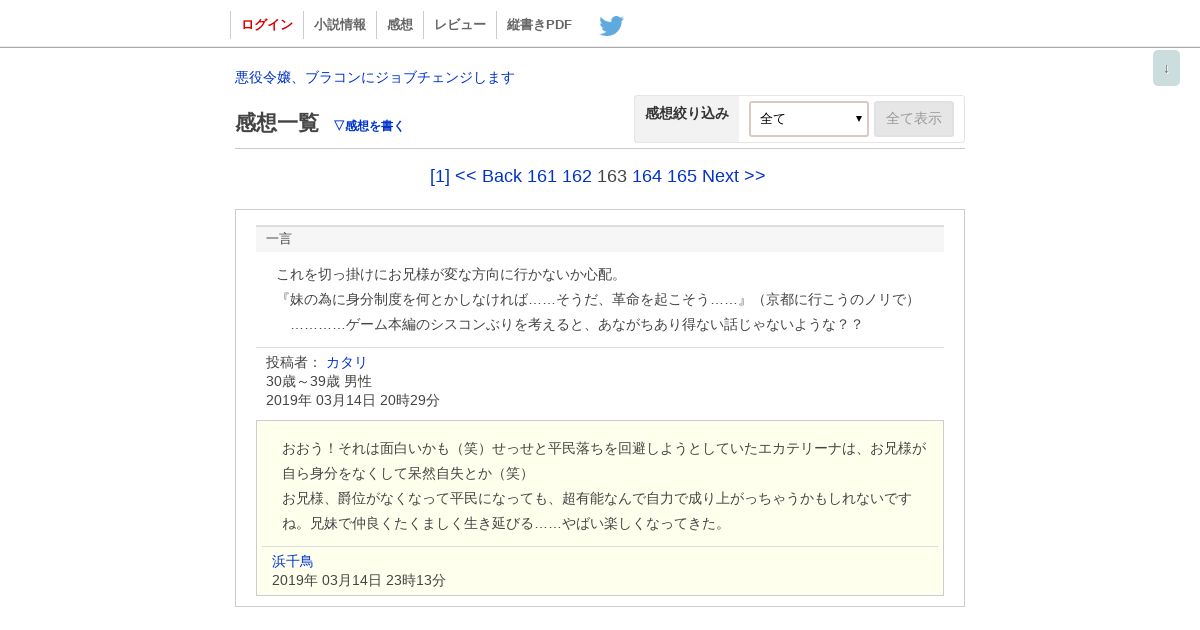Select レビュー in the top navigation
Screen dimensions: 1200x630
point(460,25)
